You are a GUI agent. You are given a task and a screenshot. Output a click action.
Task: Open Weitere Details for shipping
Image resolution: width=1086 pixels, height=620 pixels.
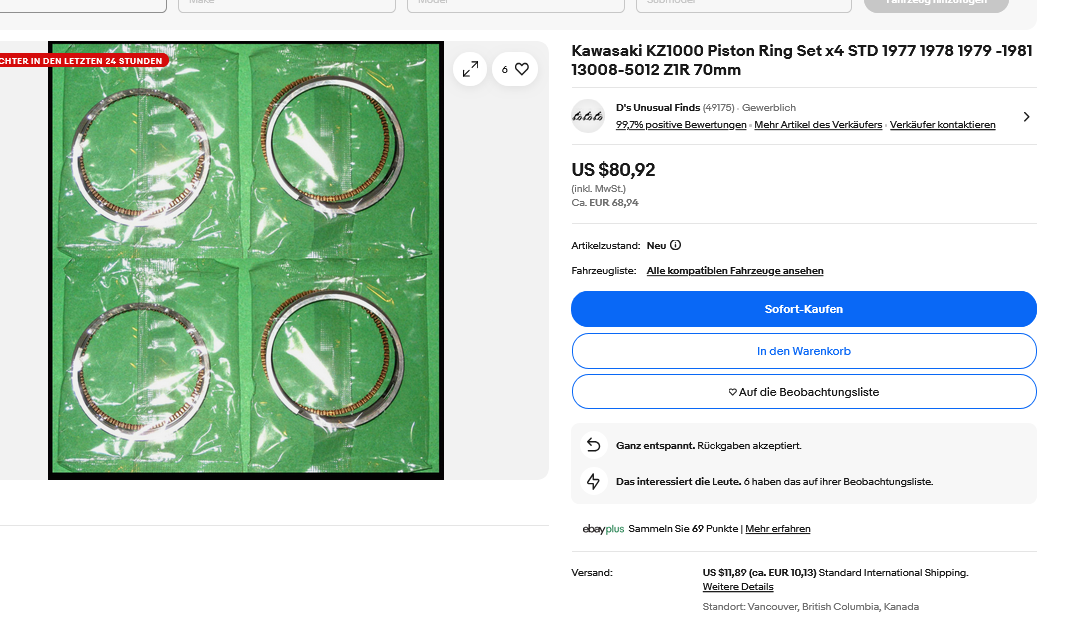point(737,587)
